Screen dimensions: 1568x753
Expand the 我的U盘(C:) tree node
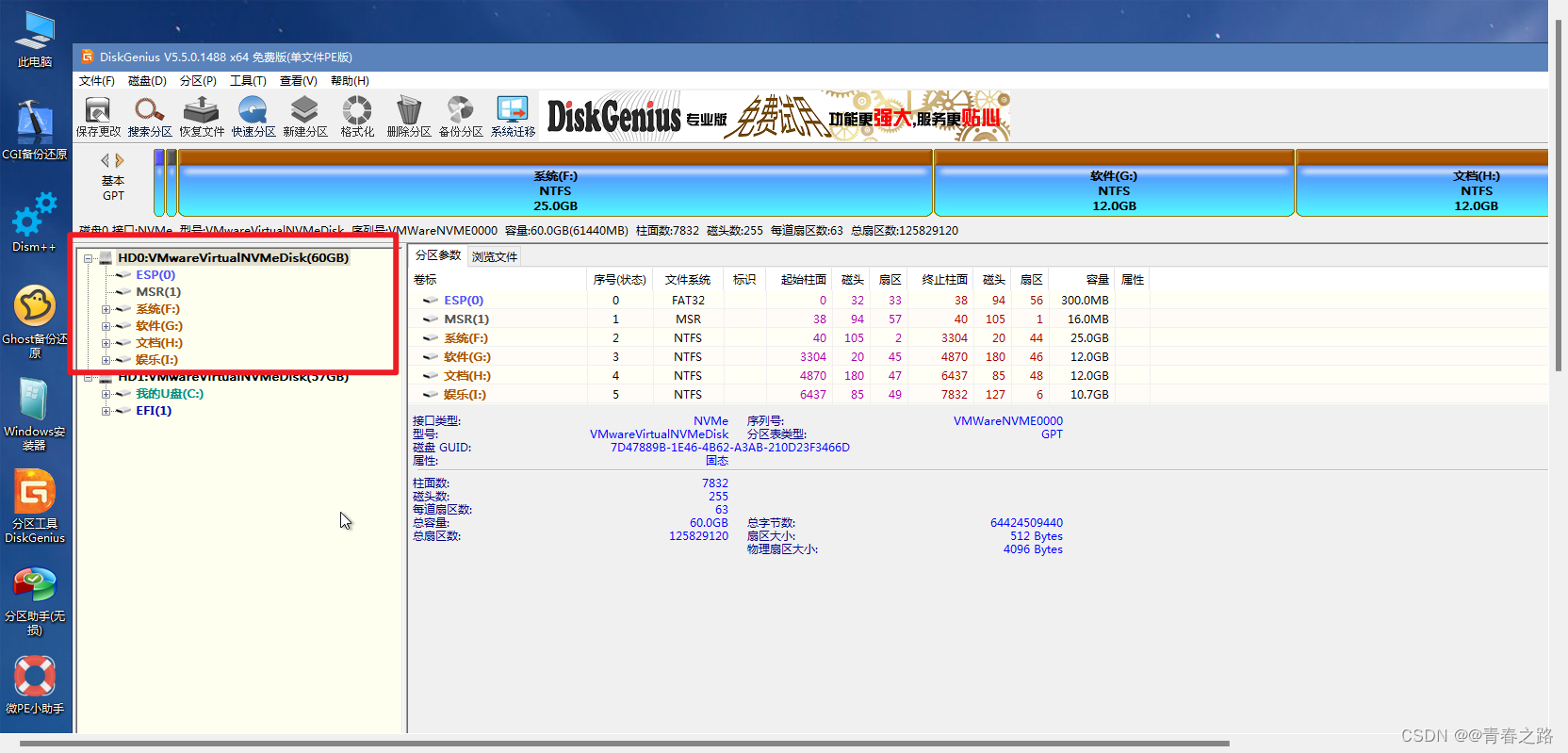[x=106, y=394]
